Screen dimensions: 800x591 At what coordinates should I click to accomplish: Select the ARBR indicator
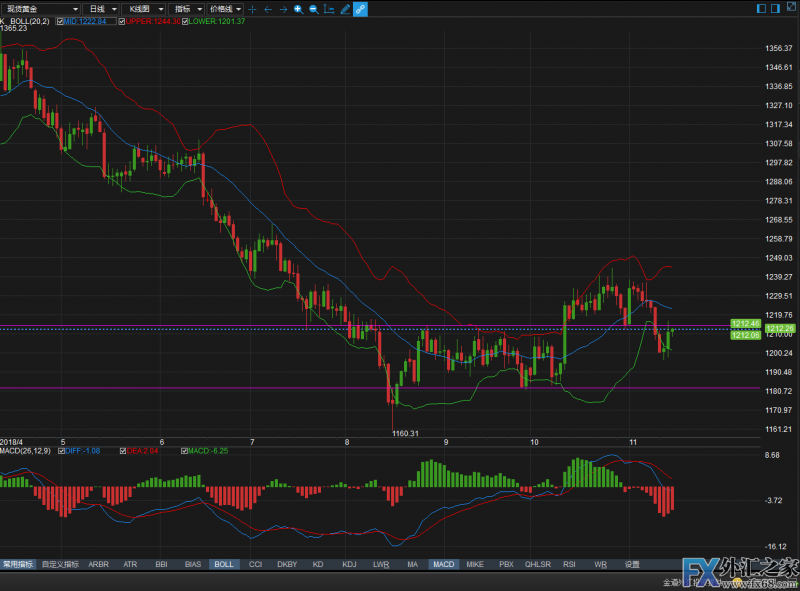pyautogui.click(x=98, y=564)
